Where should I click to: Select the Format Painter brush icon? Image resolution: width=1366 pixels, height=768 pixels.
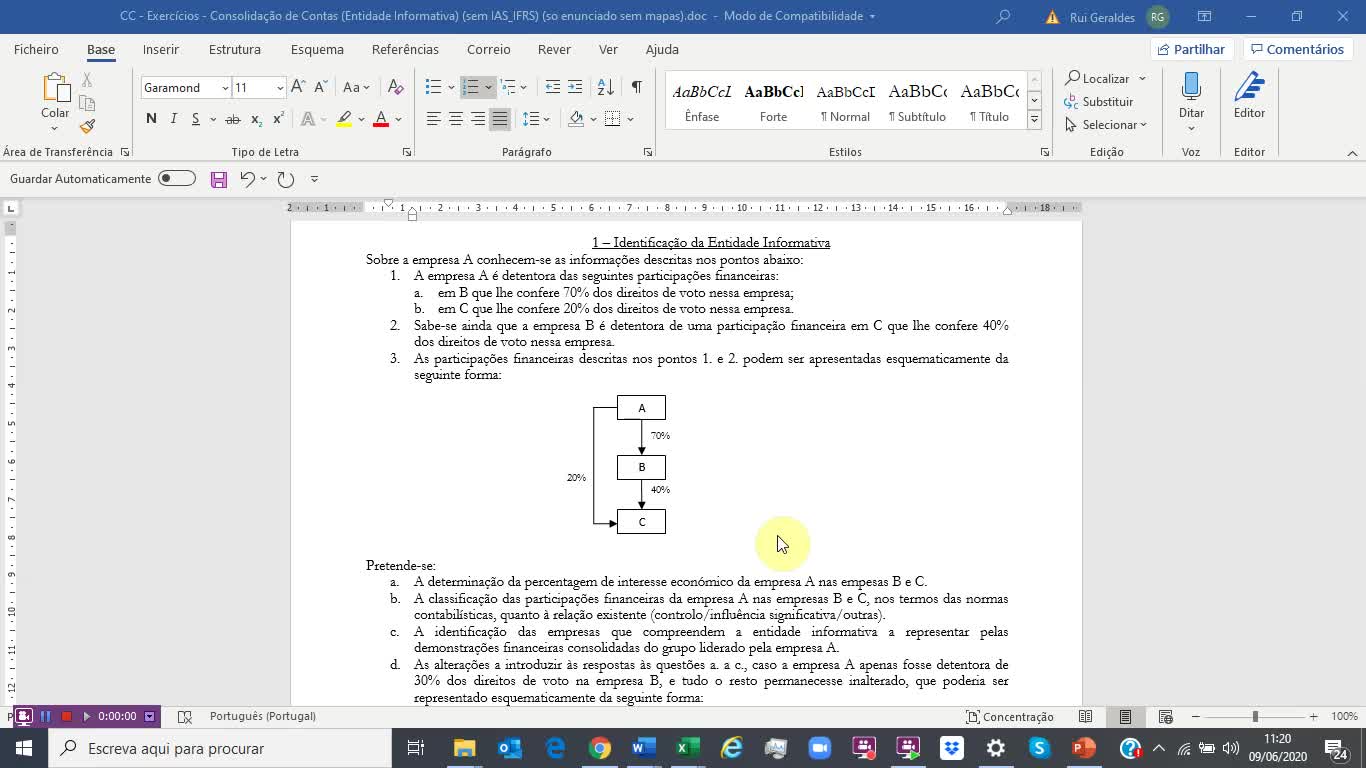click(x=87, y=126)
